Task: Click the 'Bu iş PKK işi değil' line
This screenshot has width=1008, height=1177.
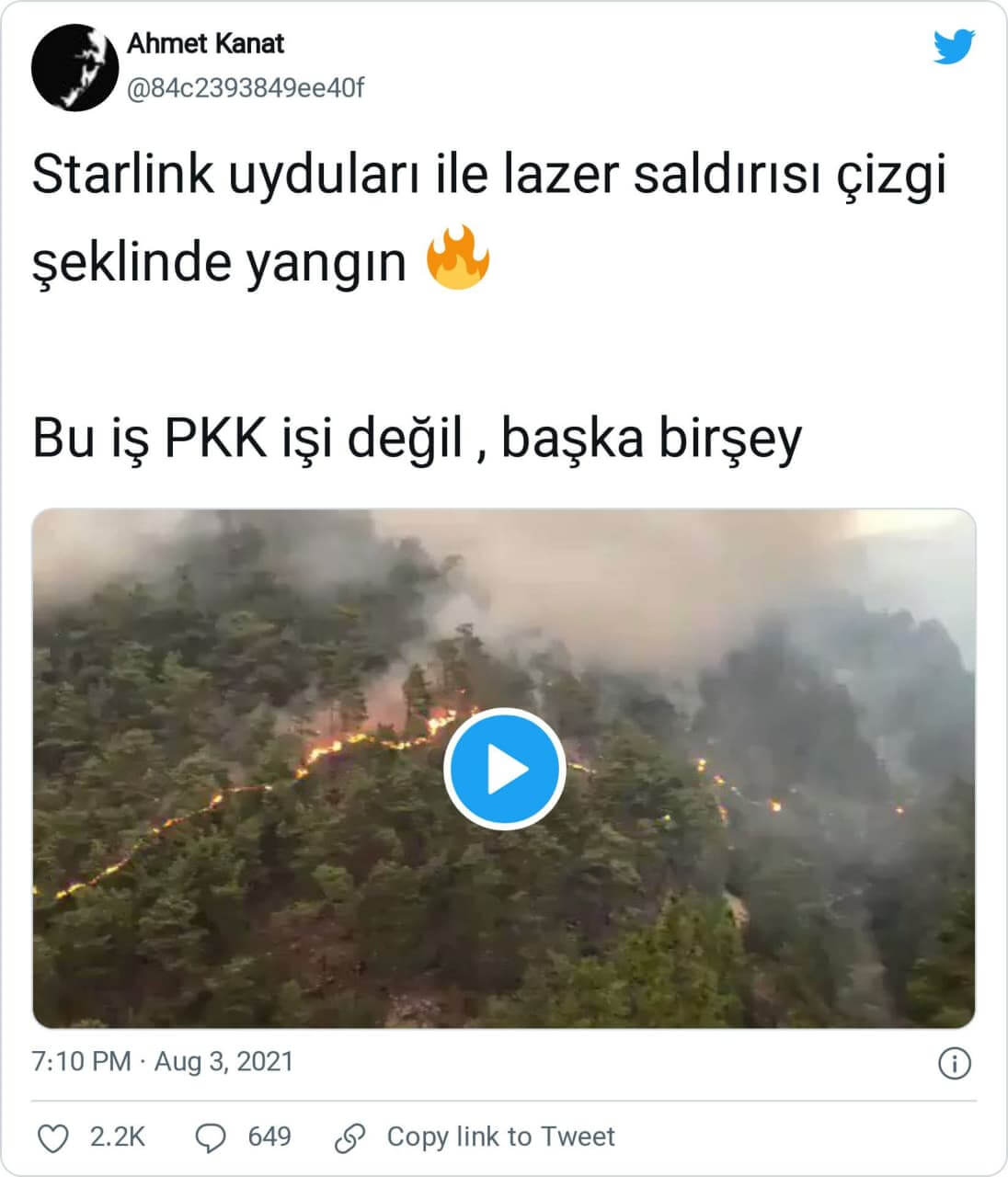Action: [417, 438]
